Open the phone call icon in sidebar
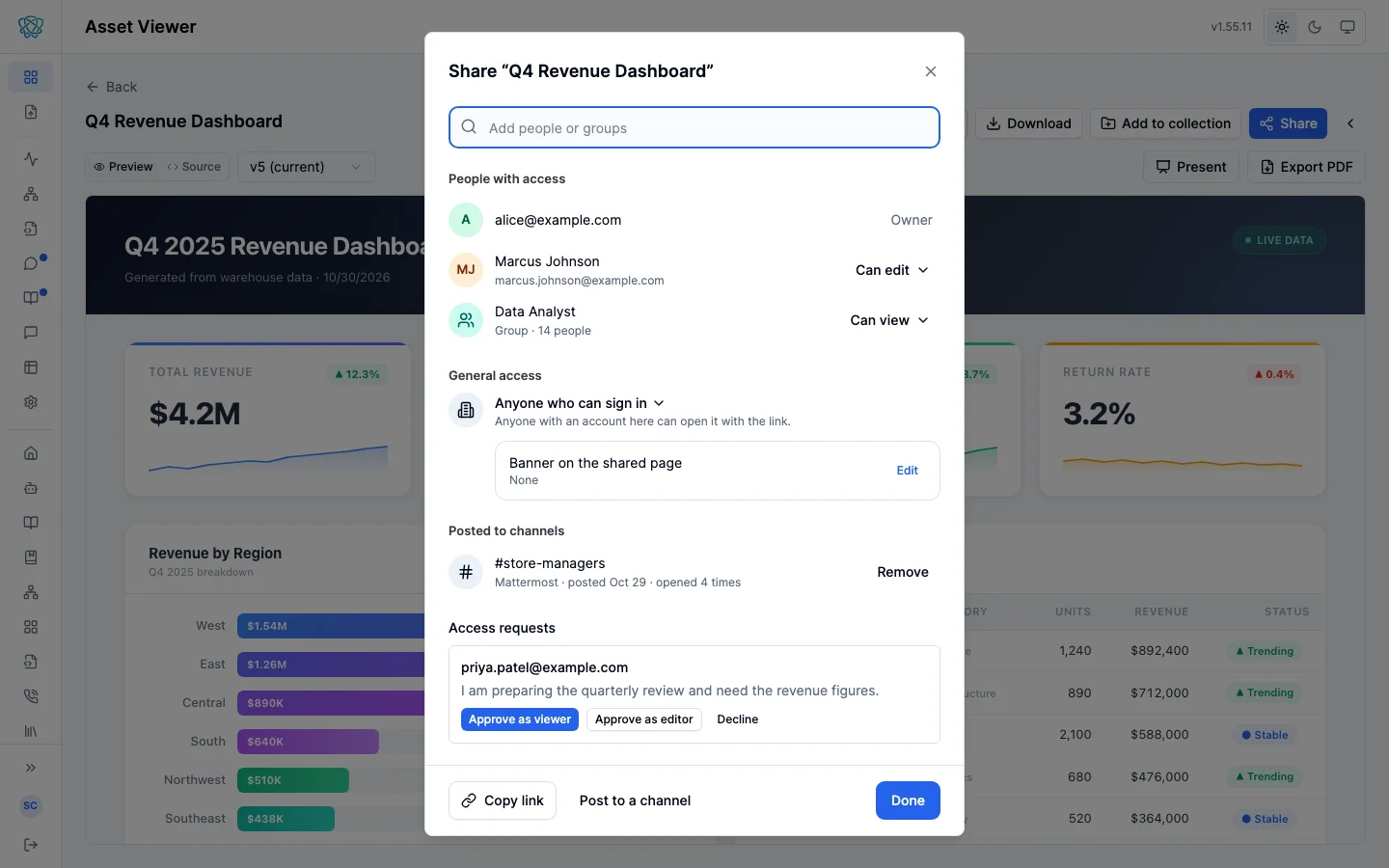This screenshot has height=868, width=1389. coord(31,696)
